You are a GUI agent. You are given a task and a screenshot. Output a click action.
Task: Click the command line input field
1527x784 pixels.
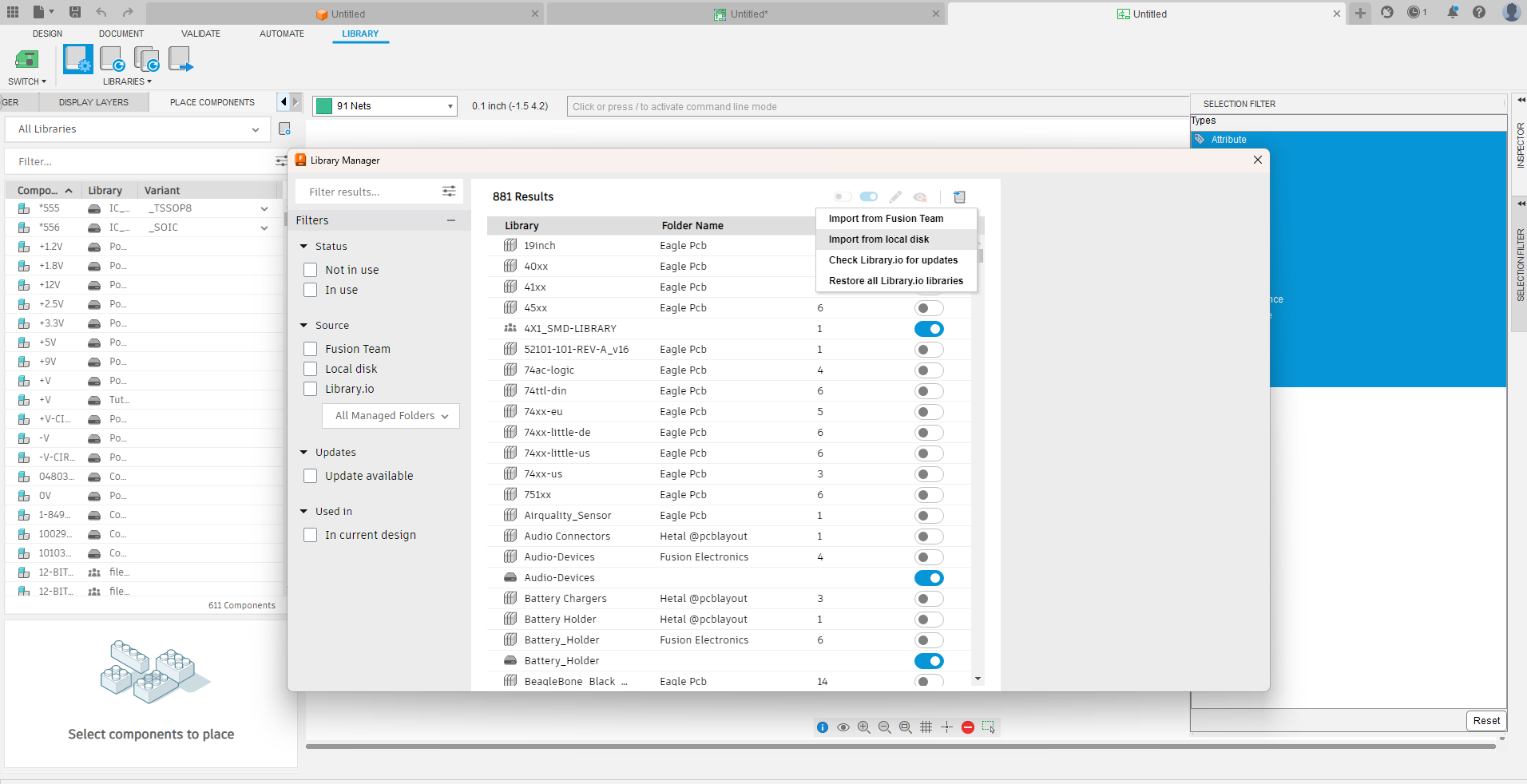pyautogui.click(x=879, y=106)
